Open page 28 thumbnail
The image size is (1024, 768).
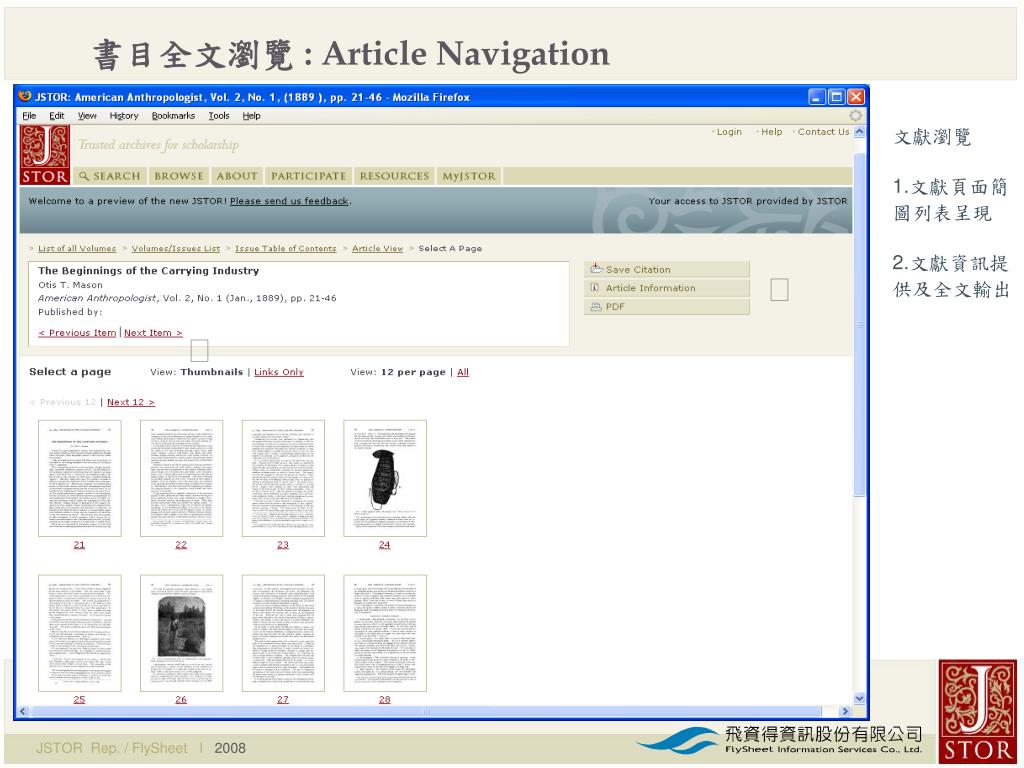(385, 633)
